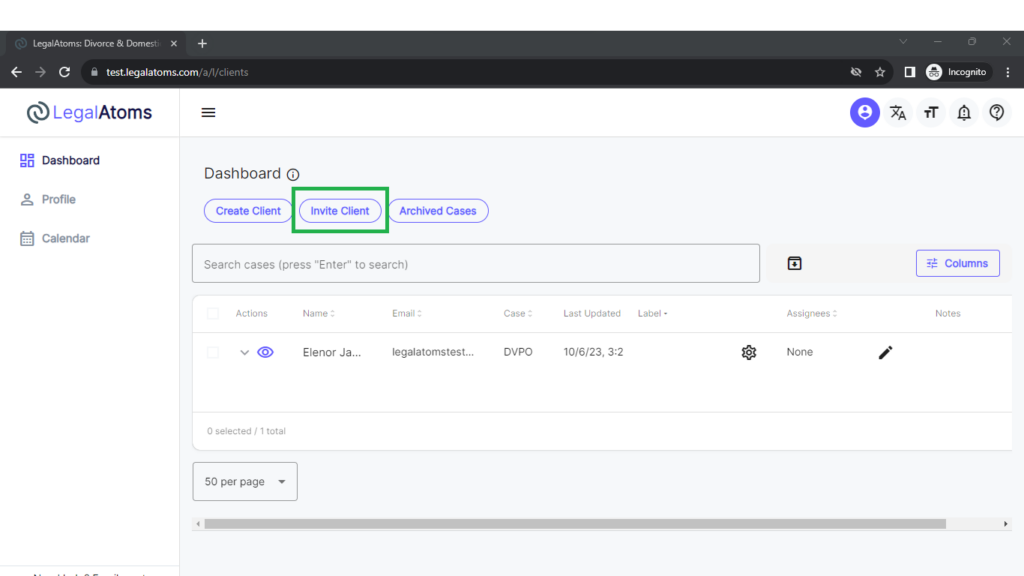The height and width of the screenshot is (576, 1024).
Task: Click the Invite Client button
Action: point(340,211)
